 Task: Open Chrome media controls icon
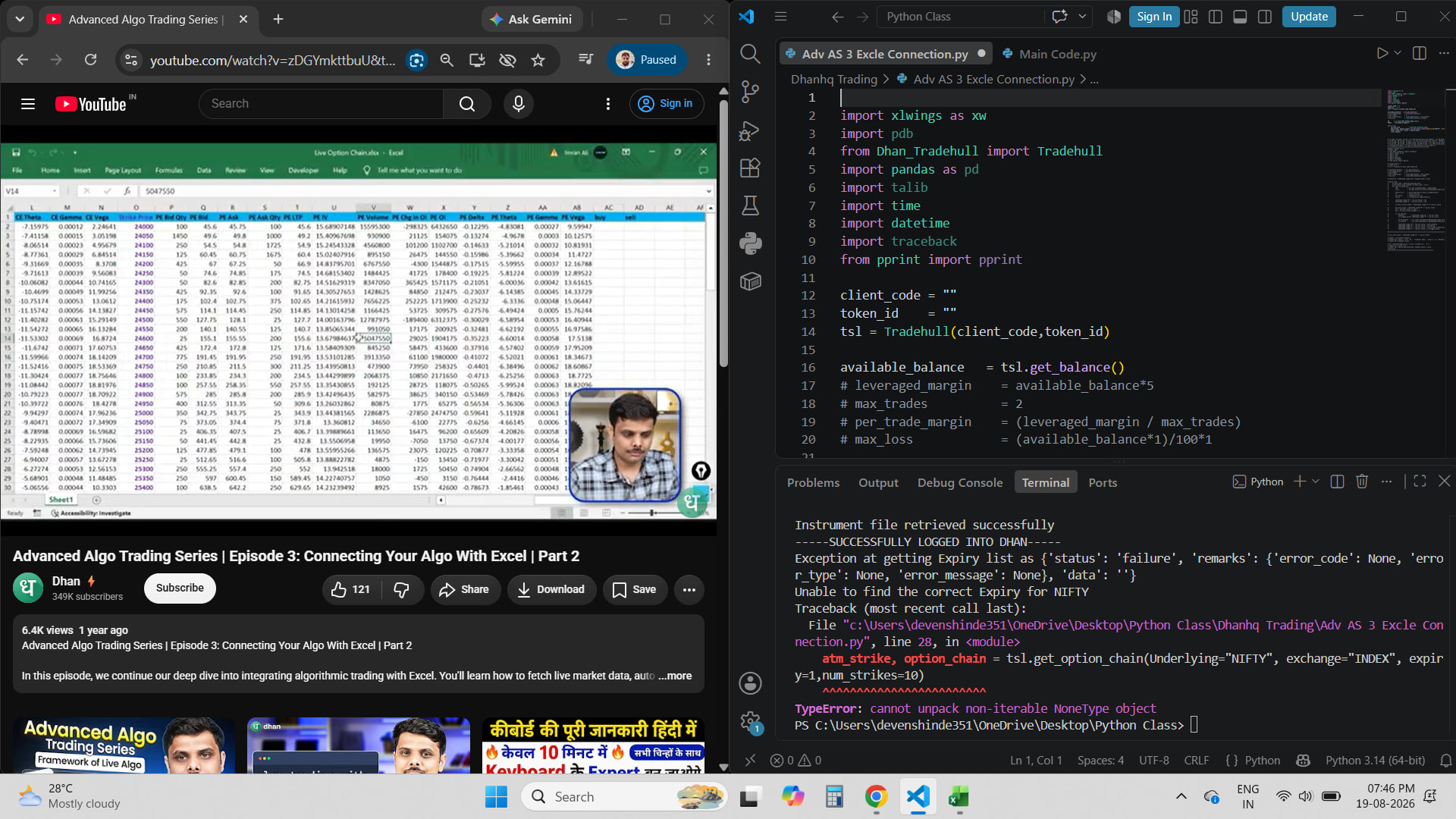click(x=585, y=60)
